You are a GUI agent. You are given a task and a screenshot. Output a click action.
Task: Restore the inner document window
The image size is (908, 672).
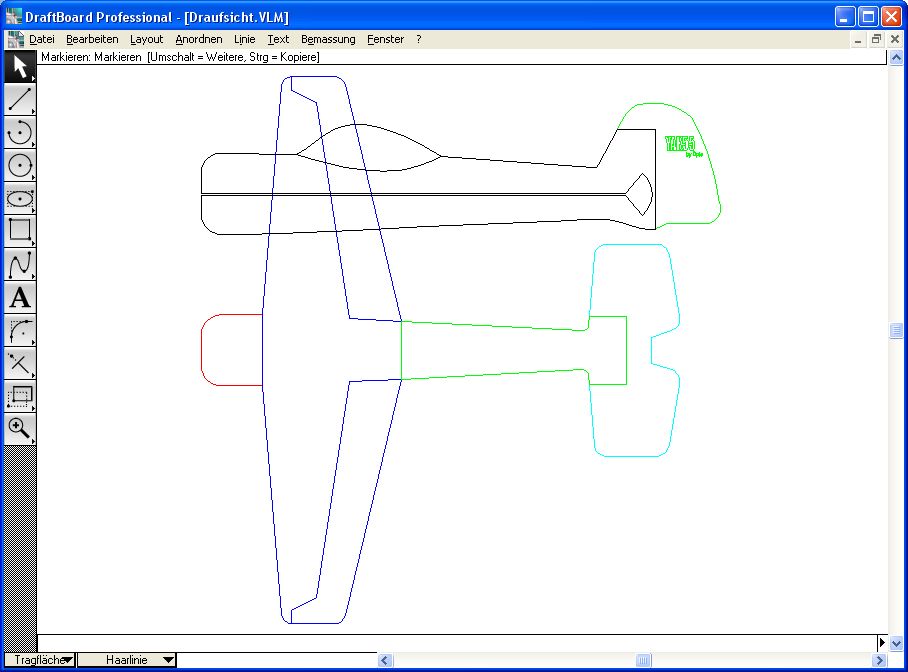pos(876,39)
